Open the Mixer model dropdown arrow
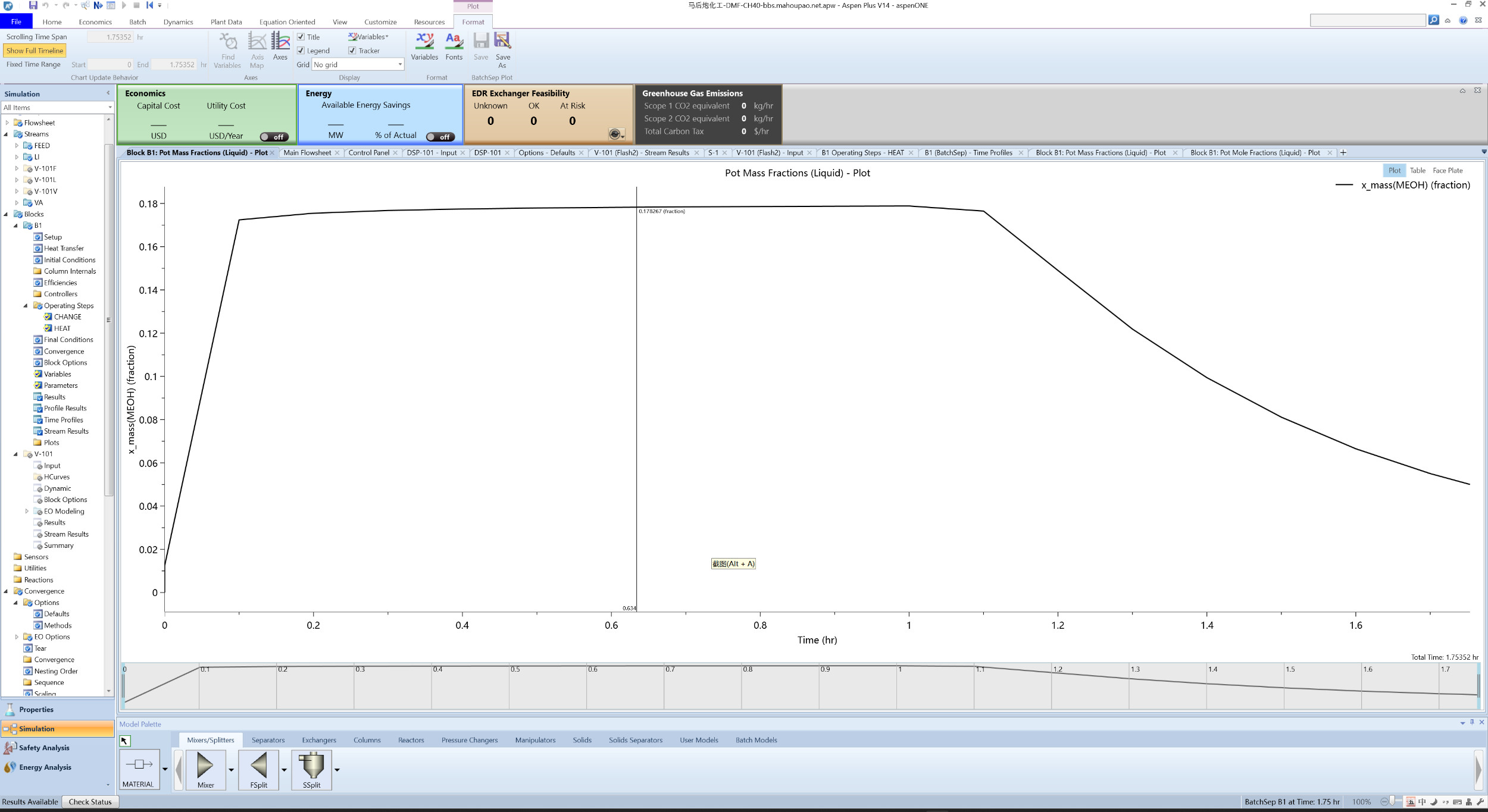1488x812 pixels. 231,769
